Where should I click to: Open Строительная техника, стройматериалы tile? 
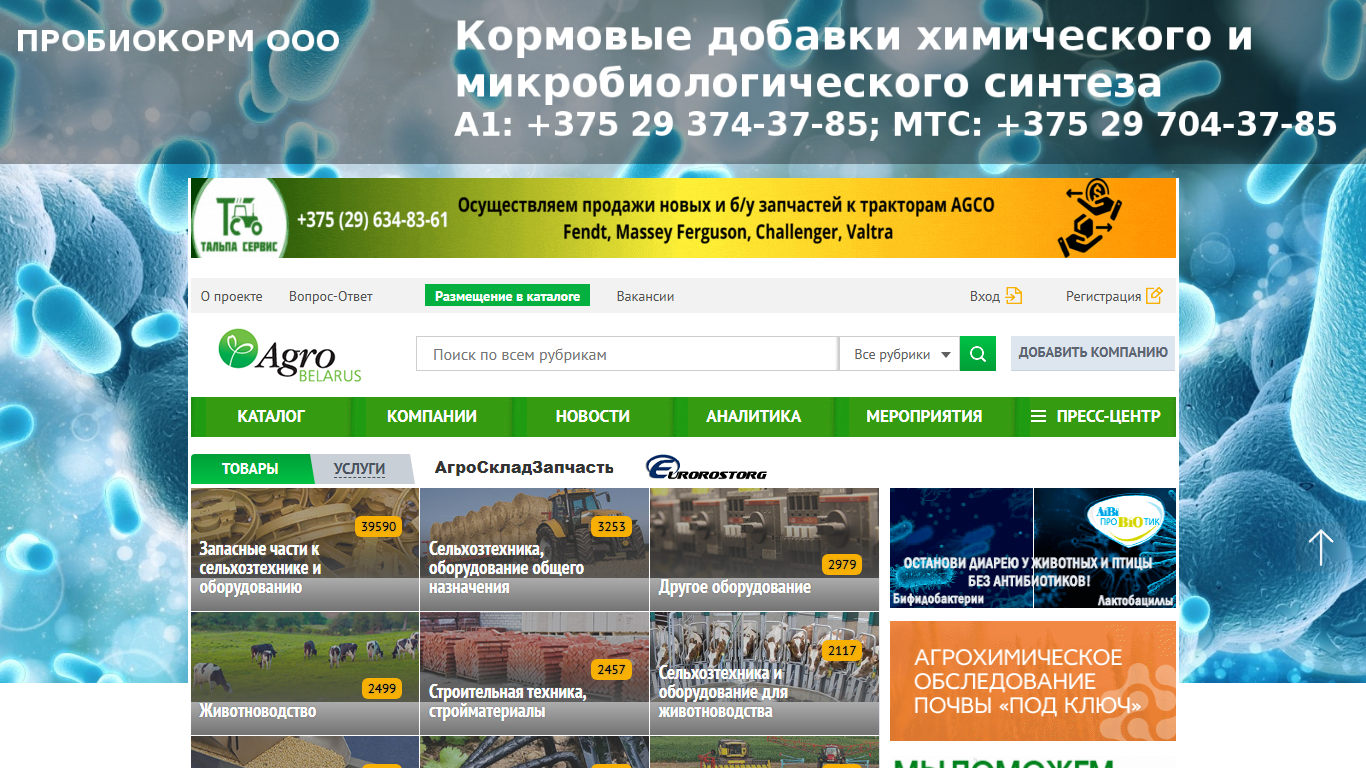pyautogui.click(x=534, y=673)
